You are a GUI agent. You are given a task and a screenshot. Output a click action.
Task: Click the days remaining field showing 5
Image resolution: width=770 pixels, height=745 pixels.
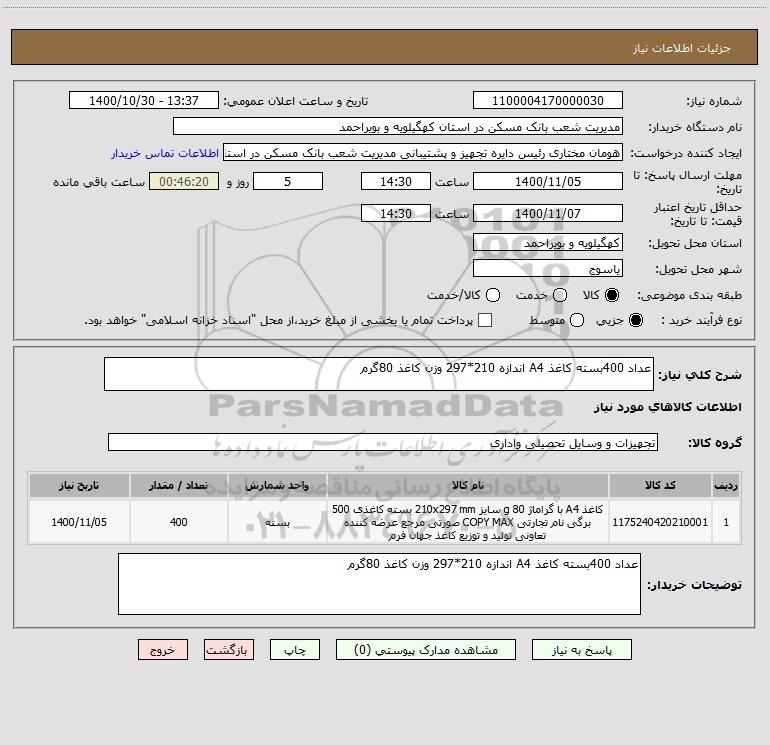coord(288,181)
